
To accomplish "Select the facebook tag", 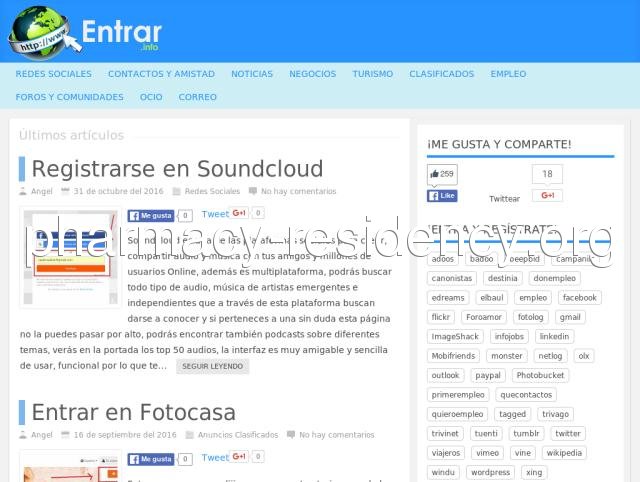I will 580,298.
